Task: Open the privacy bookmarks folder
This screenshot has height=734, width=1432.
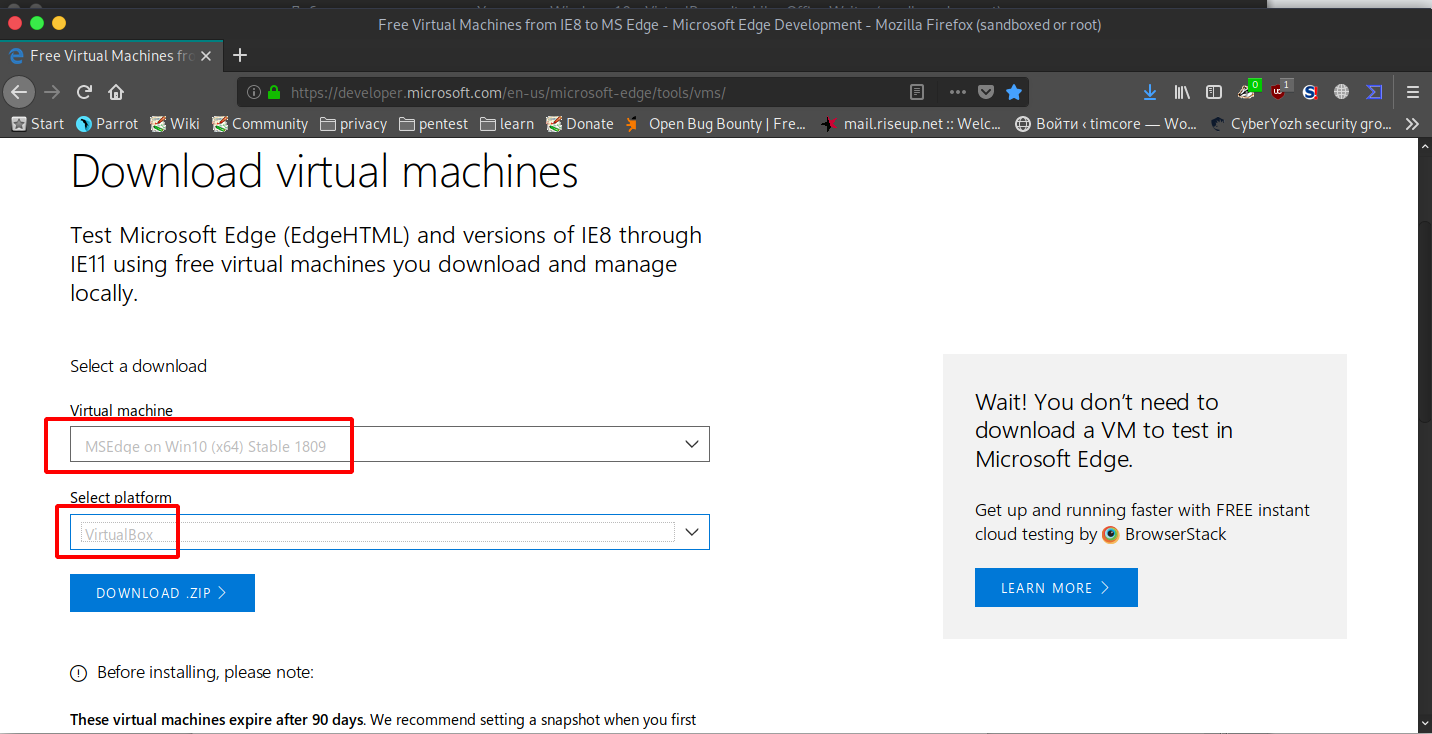Action: 353,124
